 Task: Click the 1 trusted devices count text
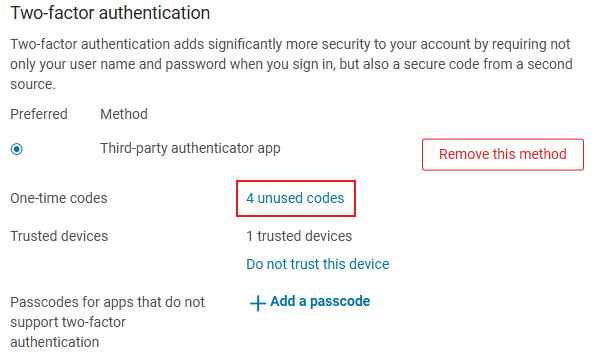[299, 236]
